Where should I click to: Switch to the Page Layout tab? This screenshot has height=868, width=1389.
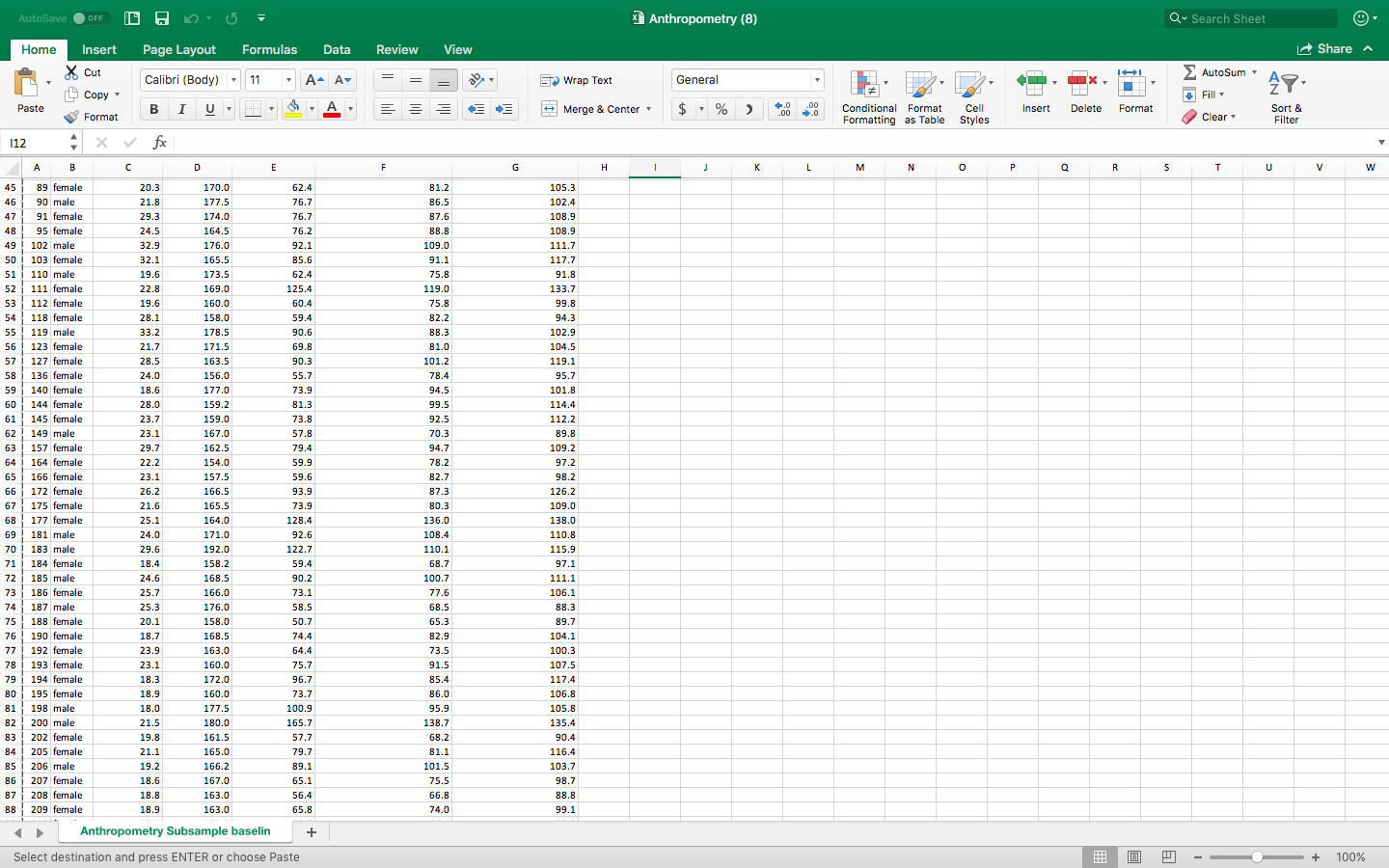179,49
